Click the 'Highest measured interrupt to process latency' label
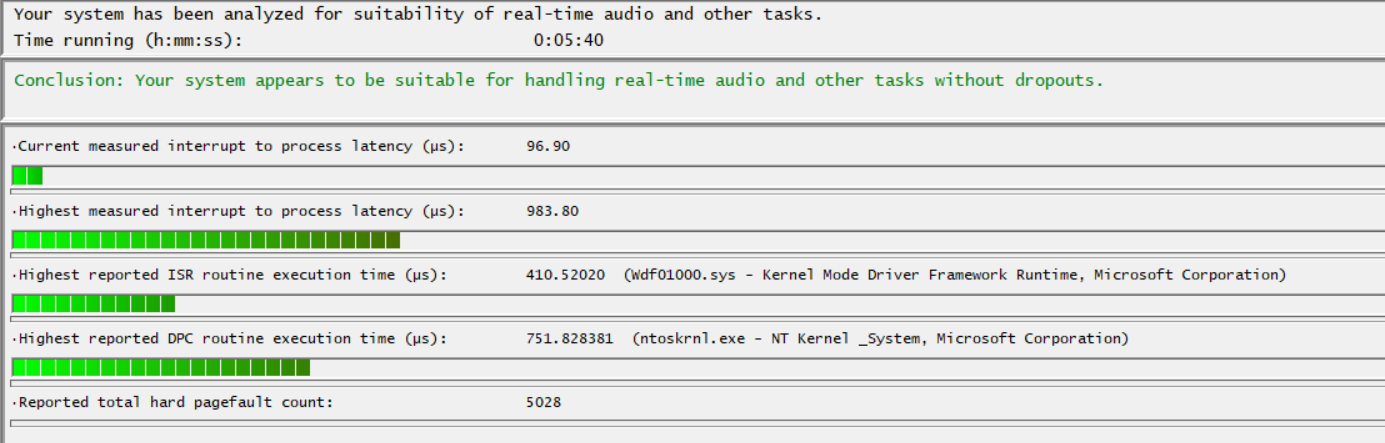The width and height of the screenshot is (1385, 443). 239,211
